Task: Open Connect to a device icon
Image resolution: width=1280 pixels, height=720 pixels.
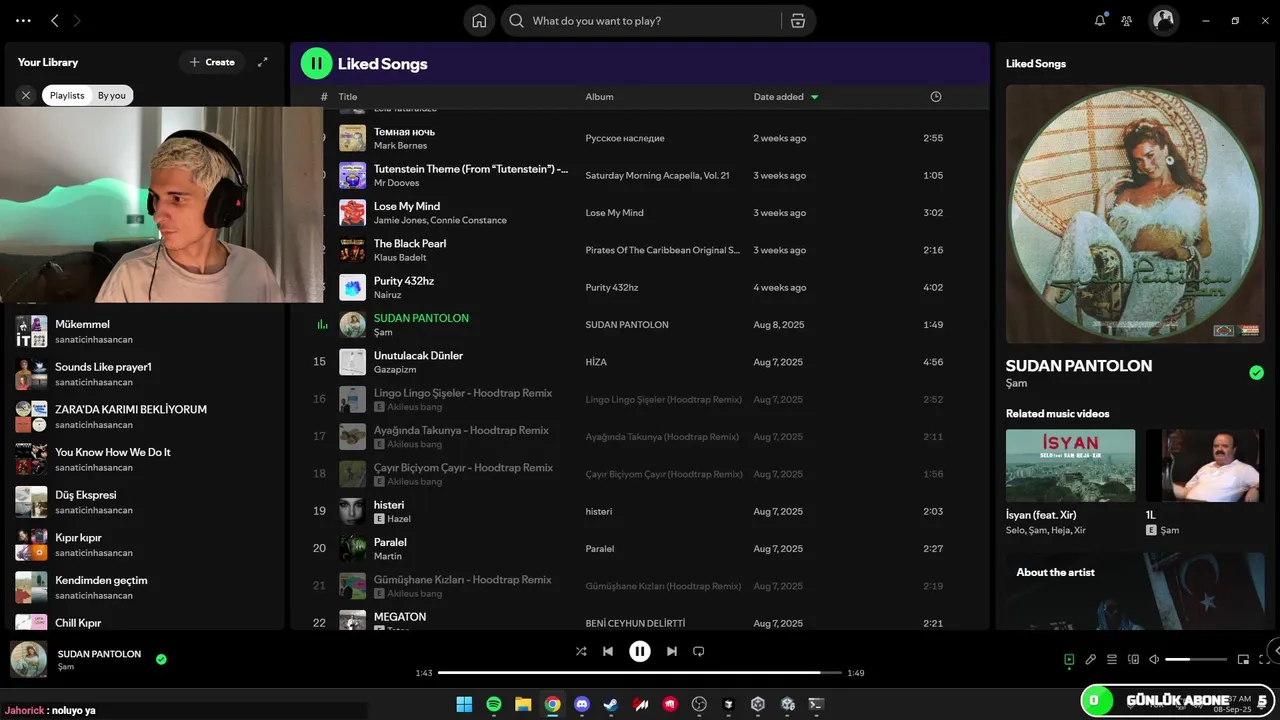Action: coord(1133,659)
